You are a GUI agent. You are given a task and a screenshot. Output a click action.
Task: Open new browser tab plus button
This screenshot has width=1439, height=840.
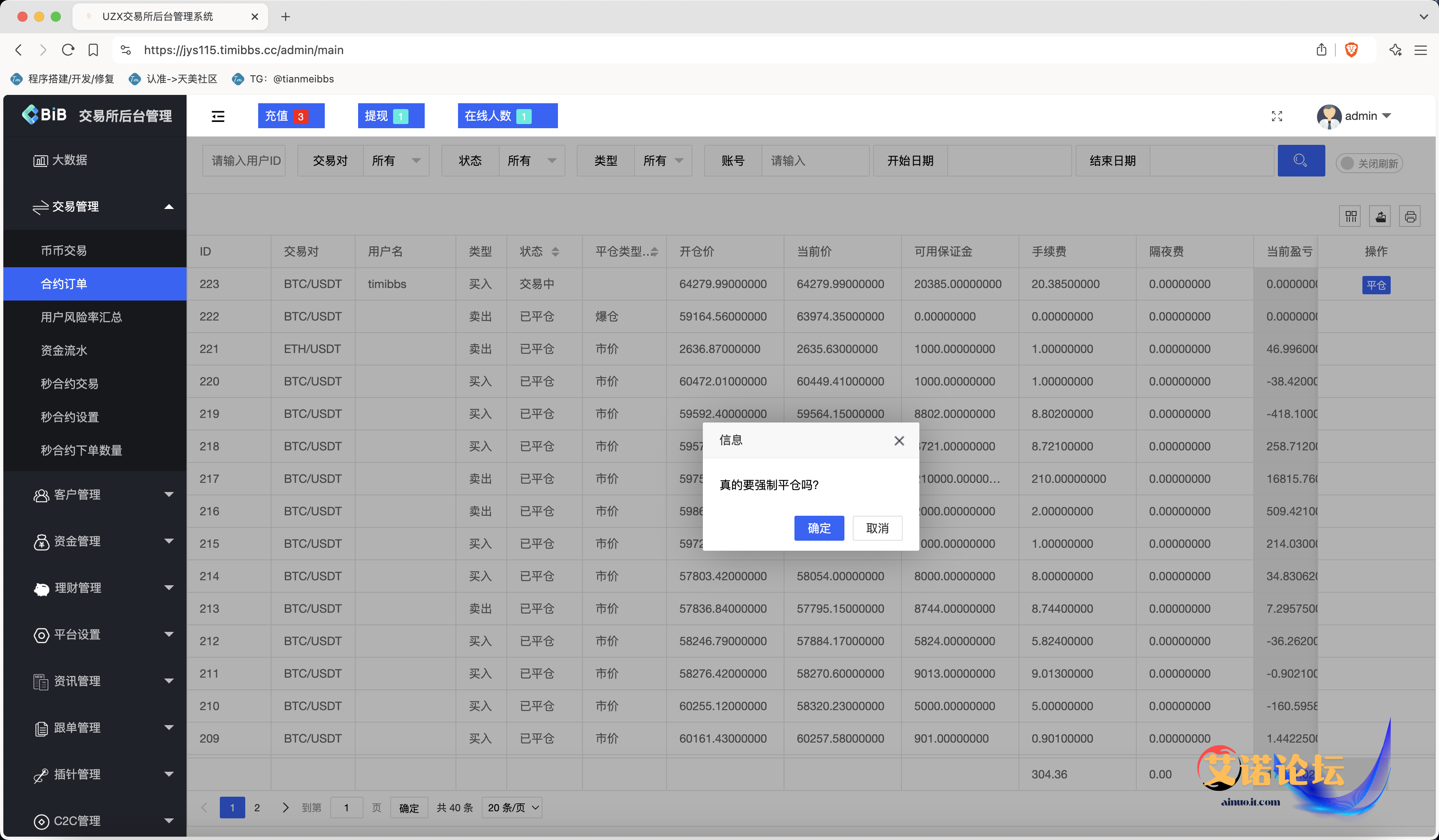[x=286, y=17]
